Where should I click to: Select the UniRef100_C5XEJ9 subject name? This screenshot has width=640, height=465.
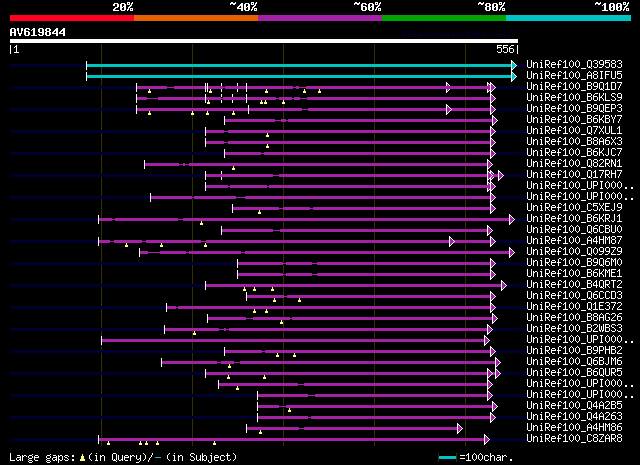[574, 208]
